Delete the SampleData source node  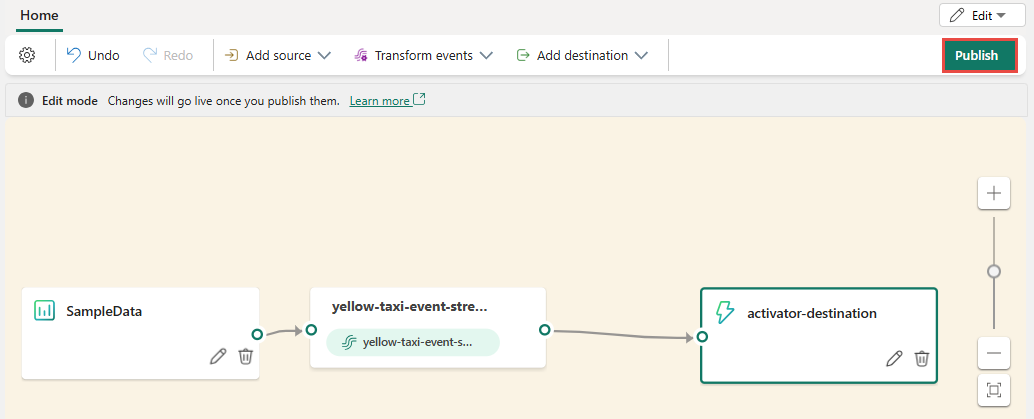pyautogui.click(x=246, y=356)
